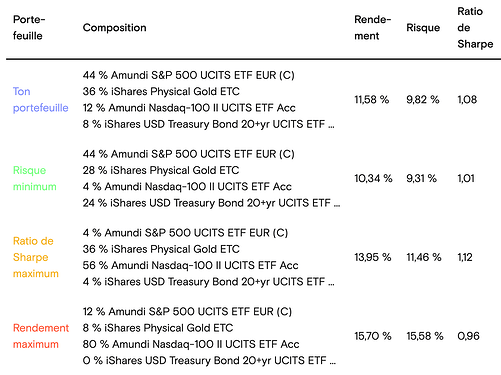Click the Composition column header

114,28
